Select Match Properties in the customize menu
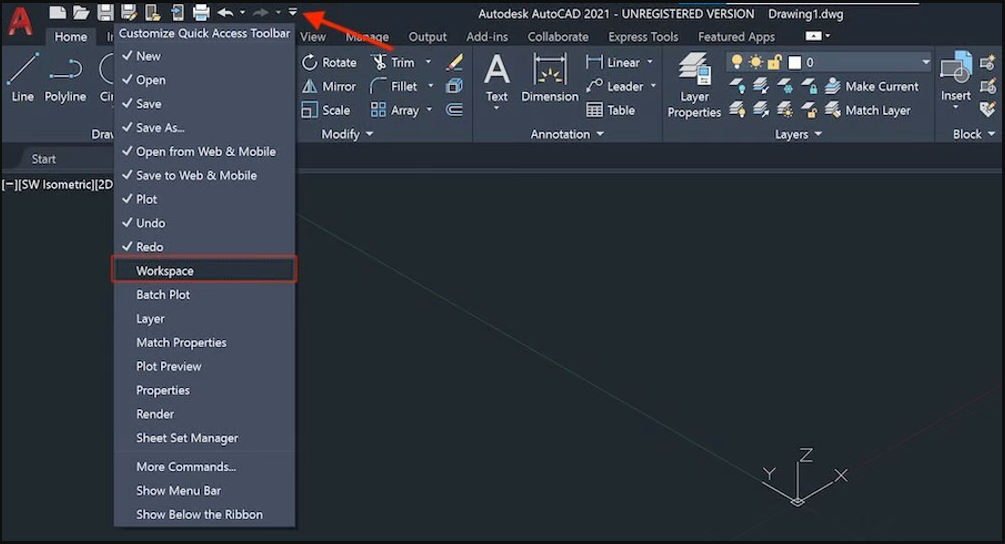Screen dimensions: 1005x544 [x=204, y=343]
